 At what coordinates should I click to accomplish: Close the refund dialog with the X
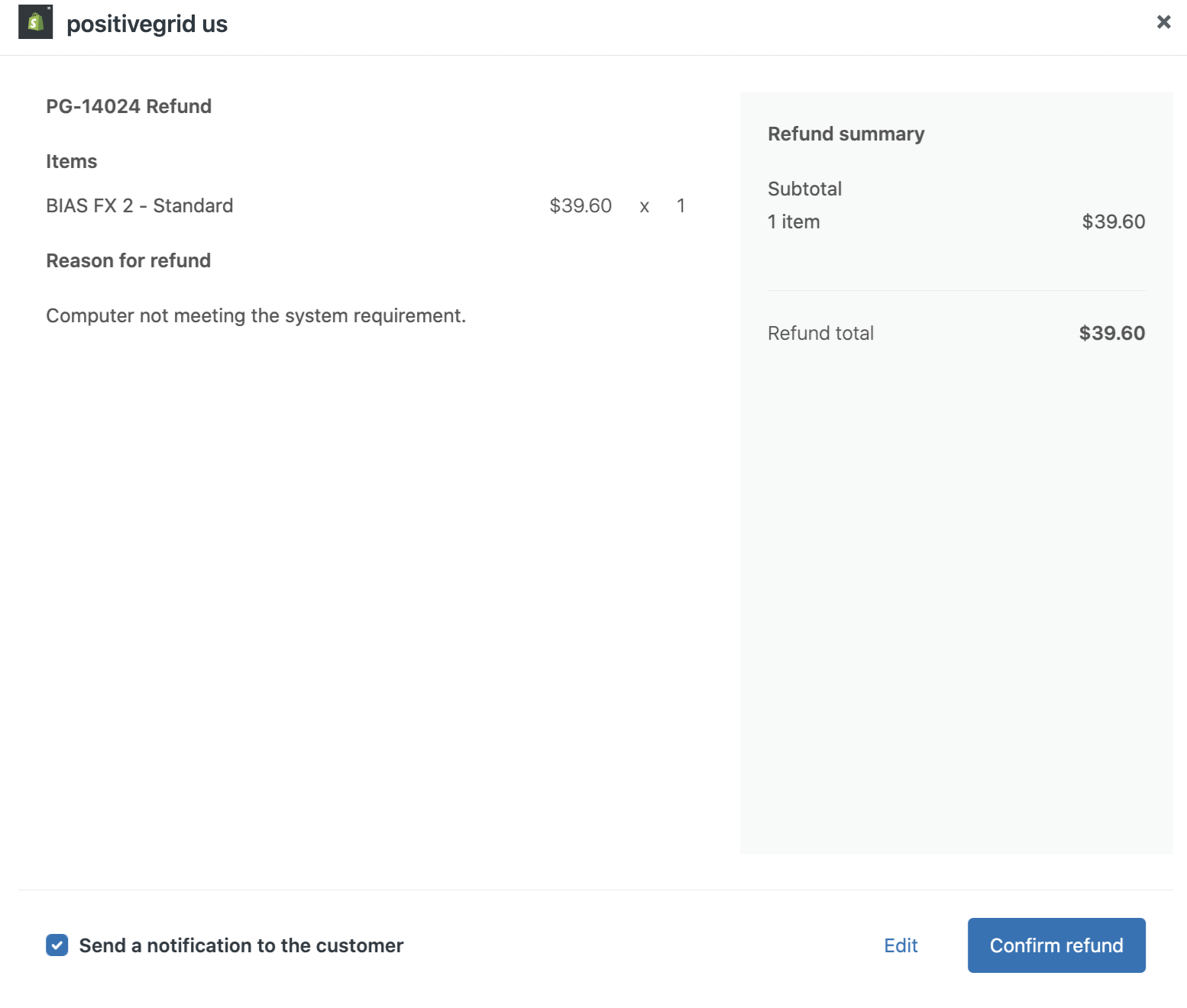click(x=1163, y=22)
